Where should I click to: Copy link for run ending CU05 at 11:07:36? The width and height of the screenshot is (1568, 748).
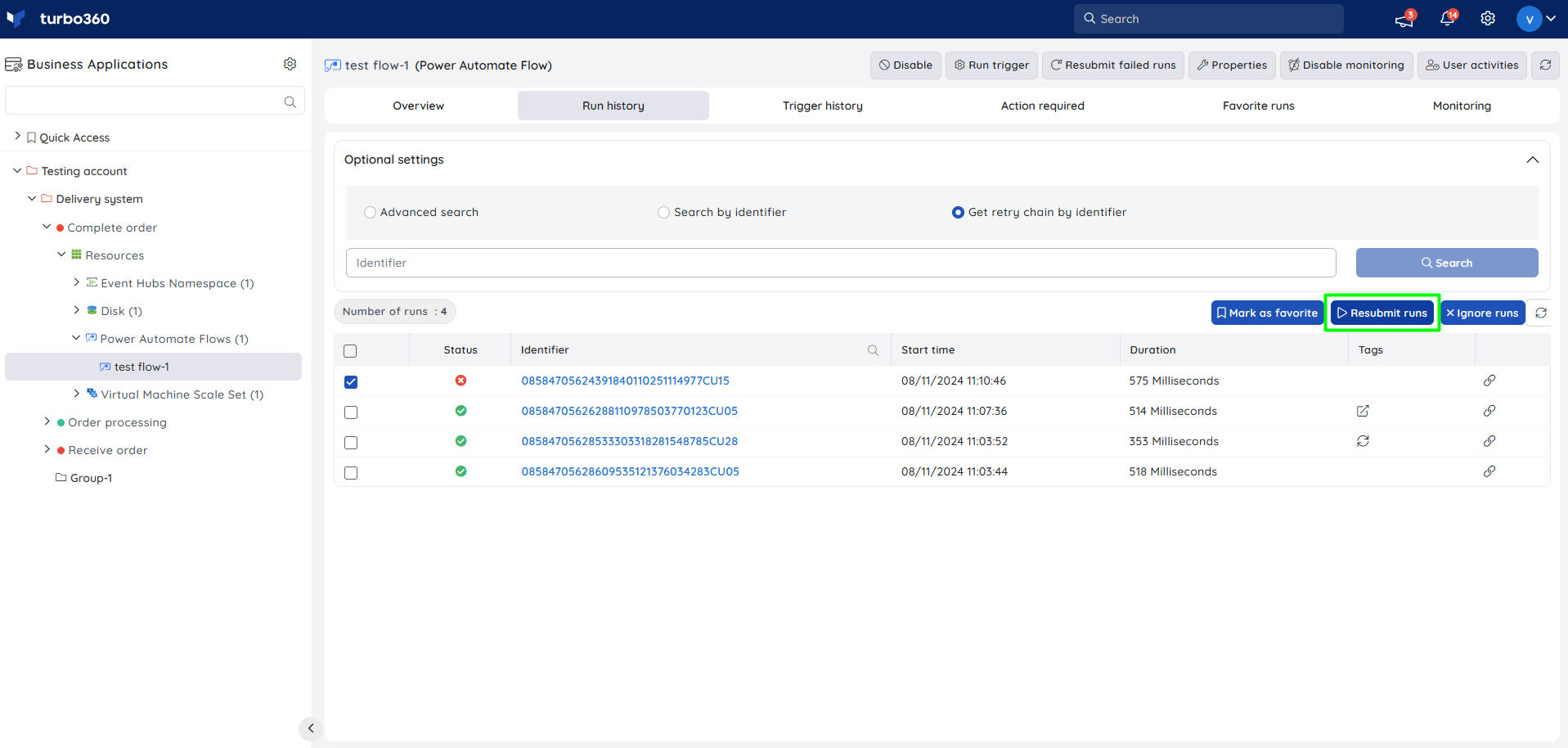pyautogui.click(x=1489, y=411)
